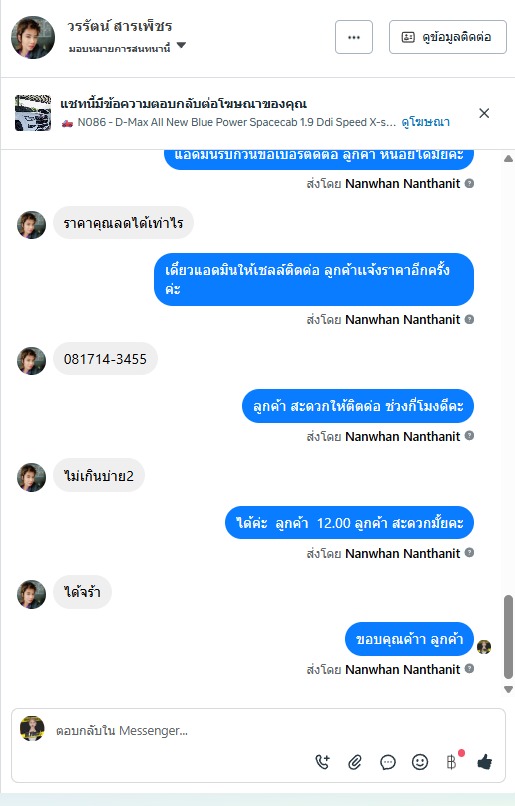Screen dimensions: 515x806
Task: Expand the conversation assignment dropdown arrow
Action: pos(181,46)
